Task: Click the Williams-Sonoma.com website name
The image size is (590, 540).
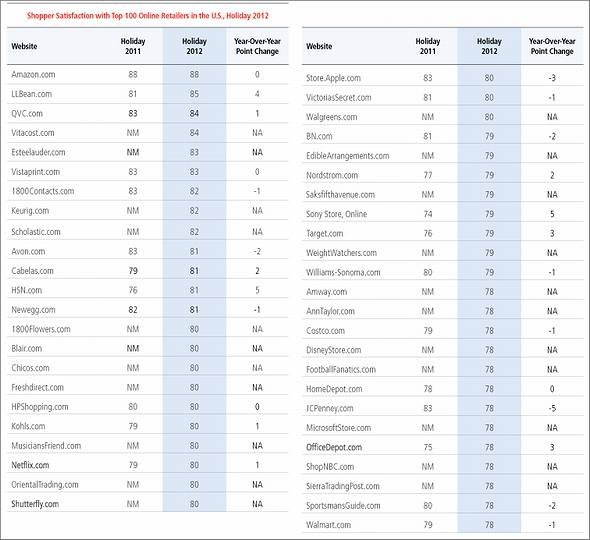Action: click(343, 272)
